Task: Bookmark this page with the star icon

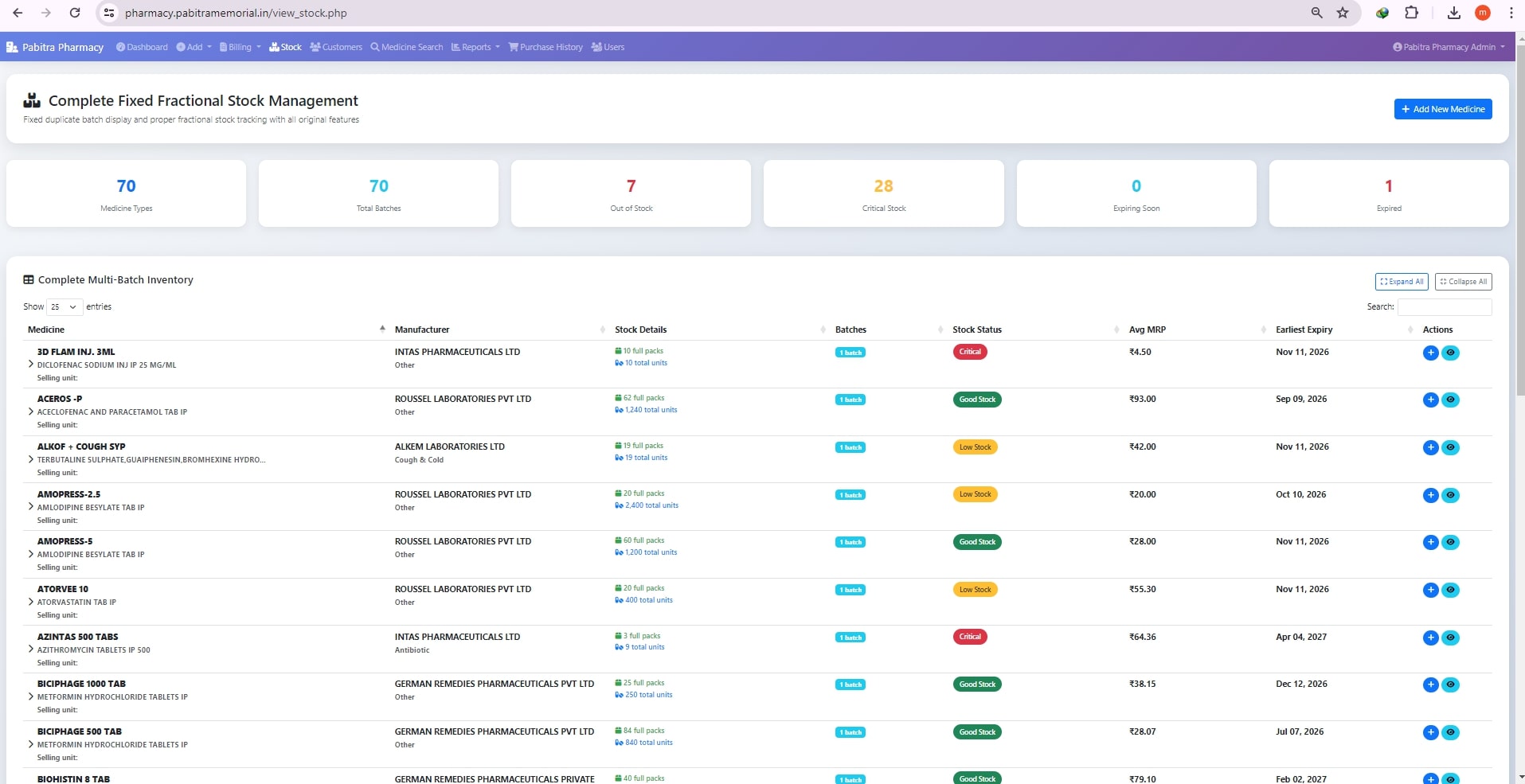Action: (x=1343, y=13)
